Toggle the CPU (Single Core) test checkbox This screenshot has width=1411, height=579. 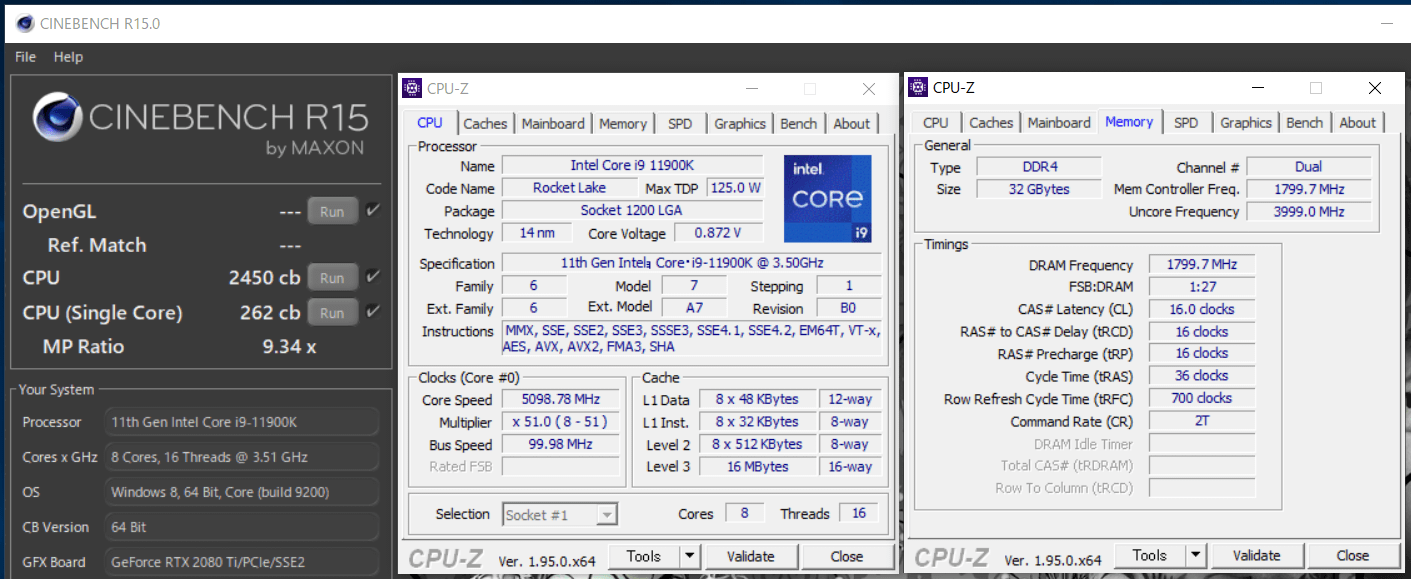pos(373,312)
